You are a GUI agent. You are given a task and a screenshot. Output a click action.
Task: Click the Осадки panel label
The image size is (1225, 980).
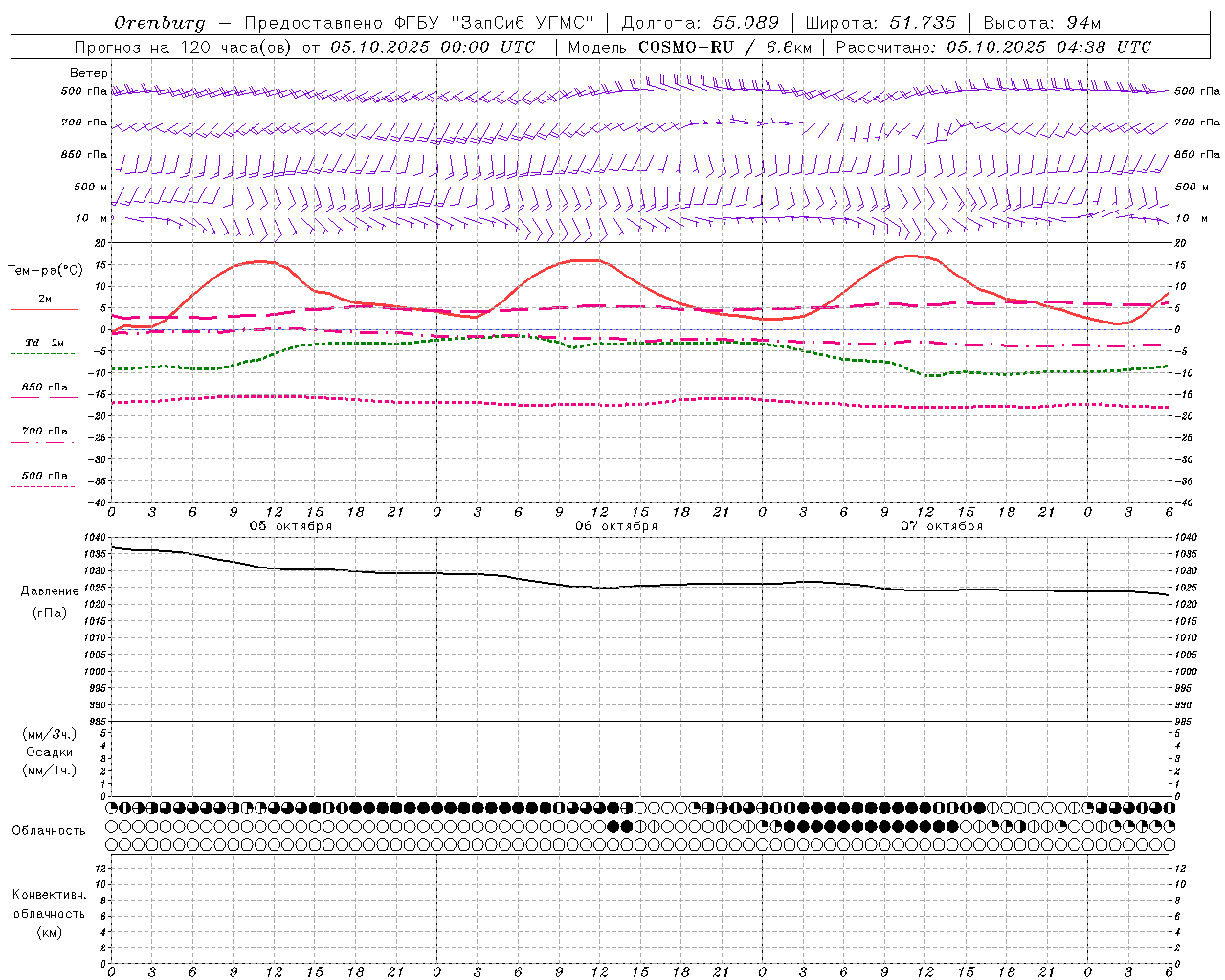pos(50,752)
